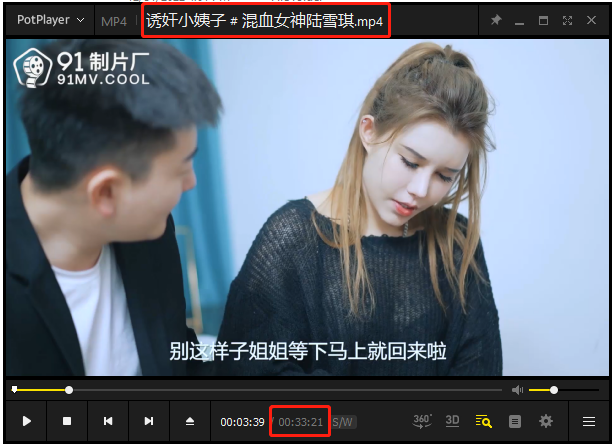616x445 pixels.
Task: Enable 360° video mode
Action: 422,421
